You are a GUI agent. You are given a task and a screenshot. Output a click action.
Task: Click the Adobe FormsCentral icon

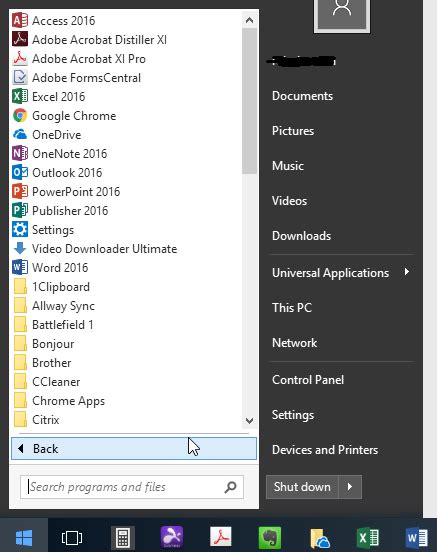(x=20, y=77)
